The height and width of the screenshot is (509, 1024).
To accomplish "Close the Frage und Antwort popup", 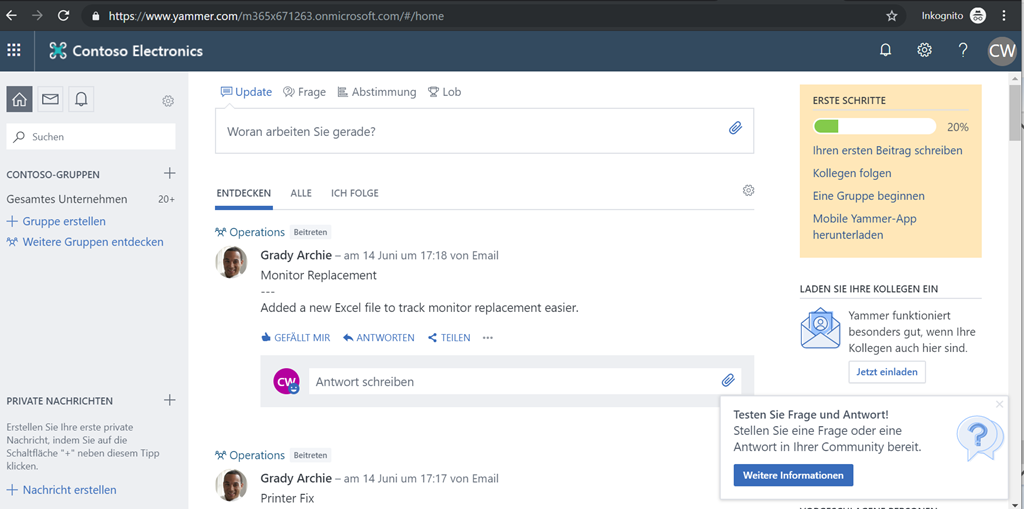I will coord(999,404).
